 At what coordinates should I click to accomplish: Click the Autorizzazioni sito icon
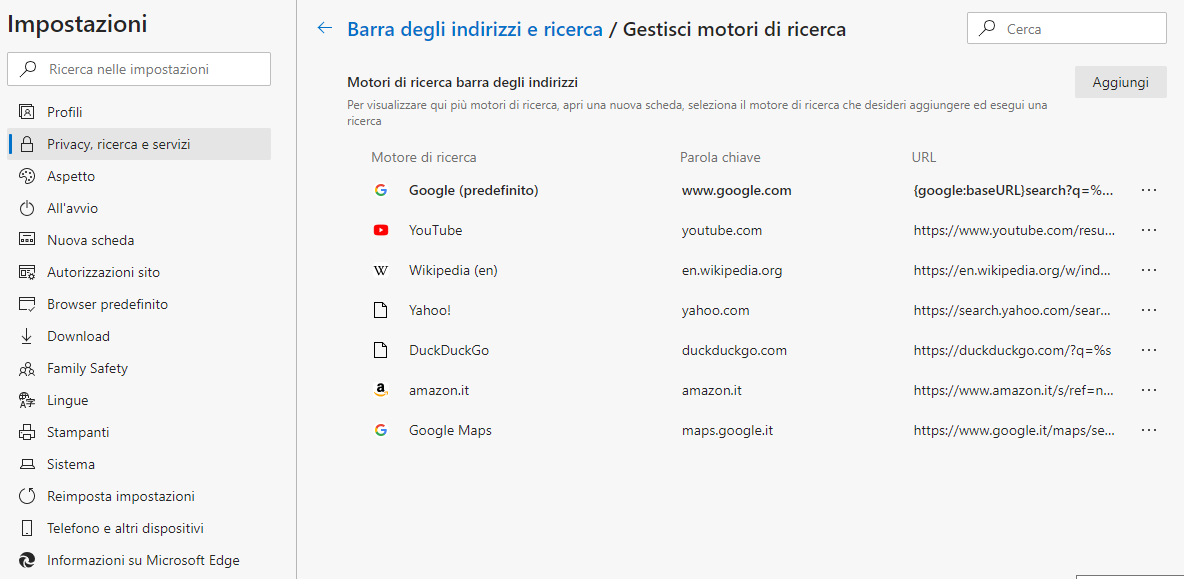[27, 273]
